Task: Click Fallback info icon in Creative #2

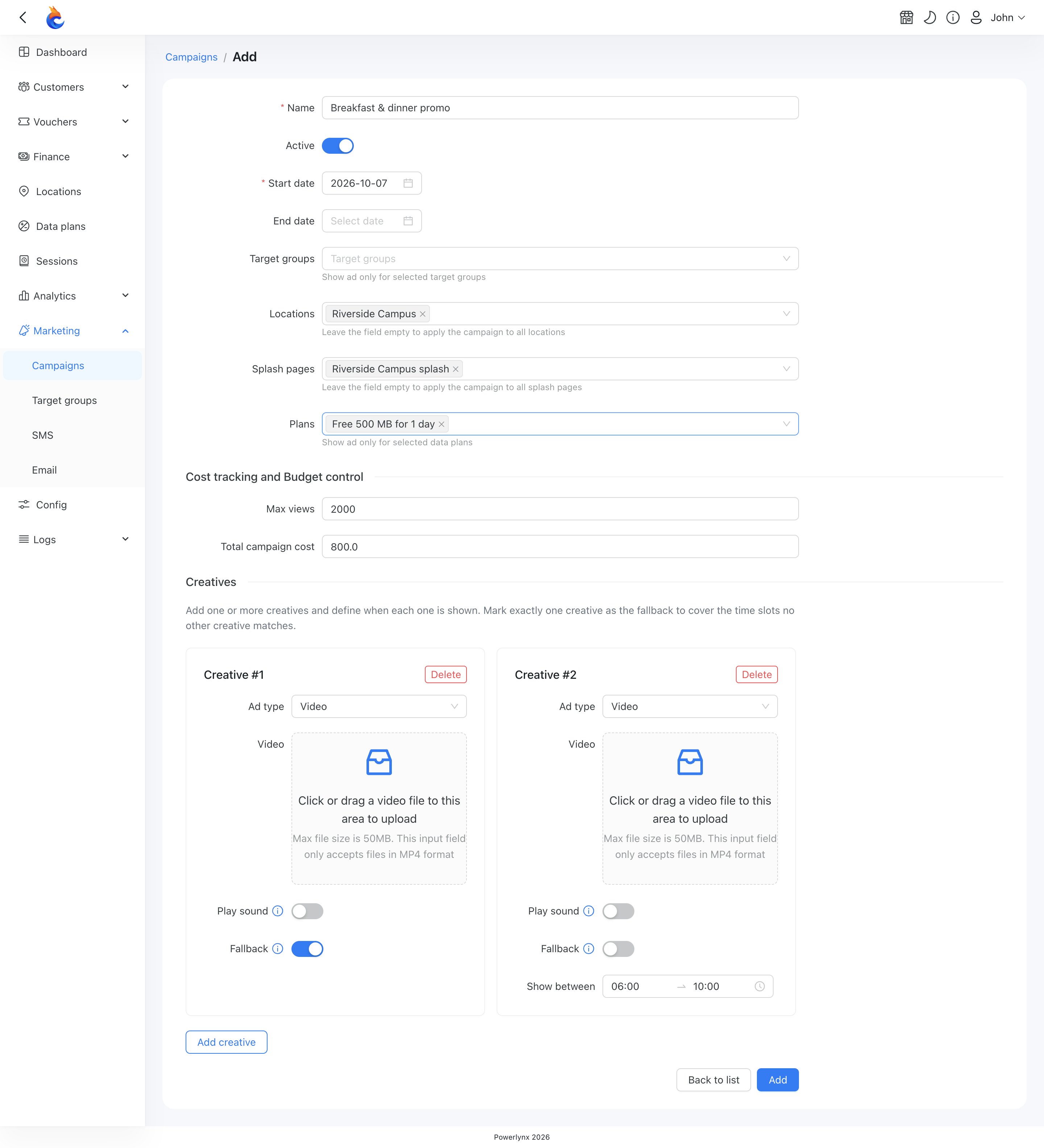Action: 589,949
